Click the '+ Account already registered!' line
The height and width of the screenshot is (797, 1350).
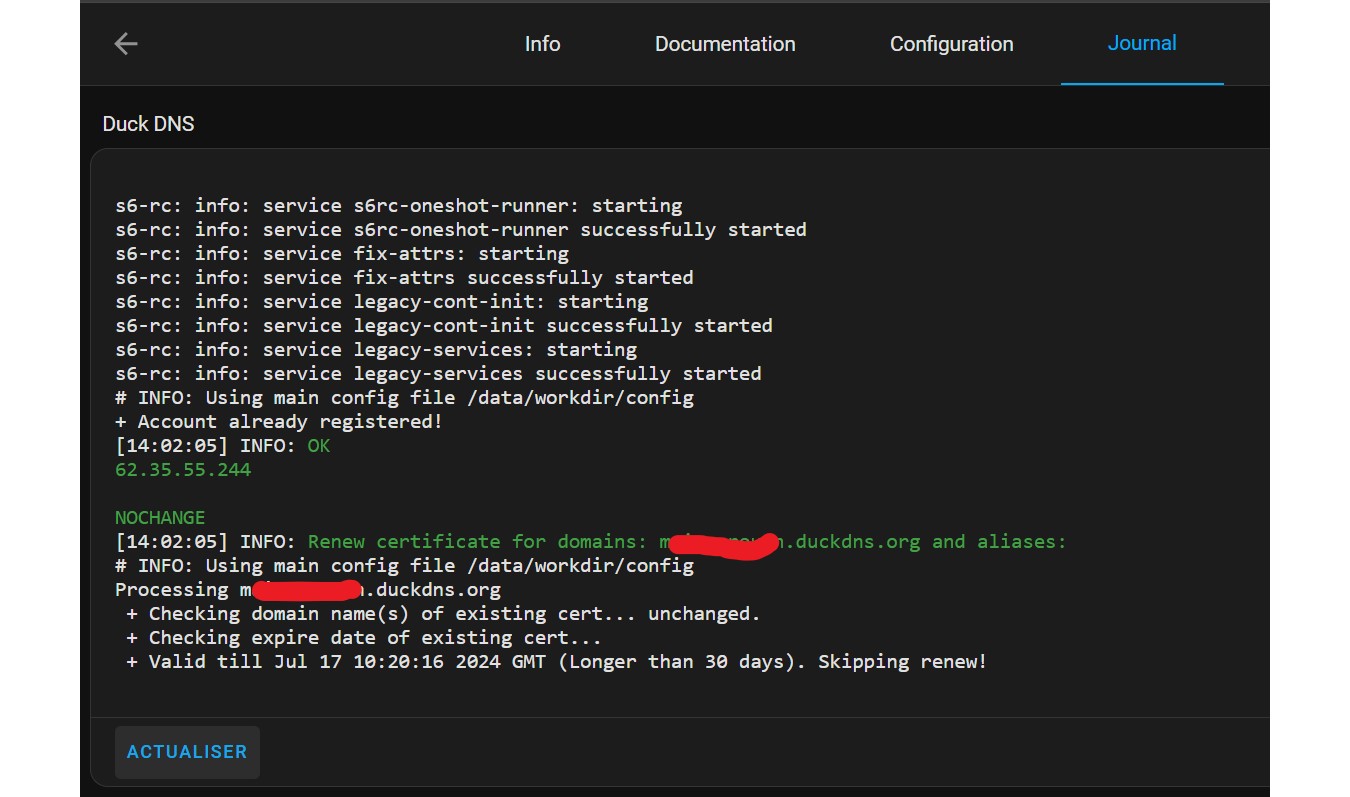(279, 422)
